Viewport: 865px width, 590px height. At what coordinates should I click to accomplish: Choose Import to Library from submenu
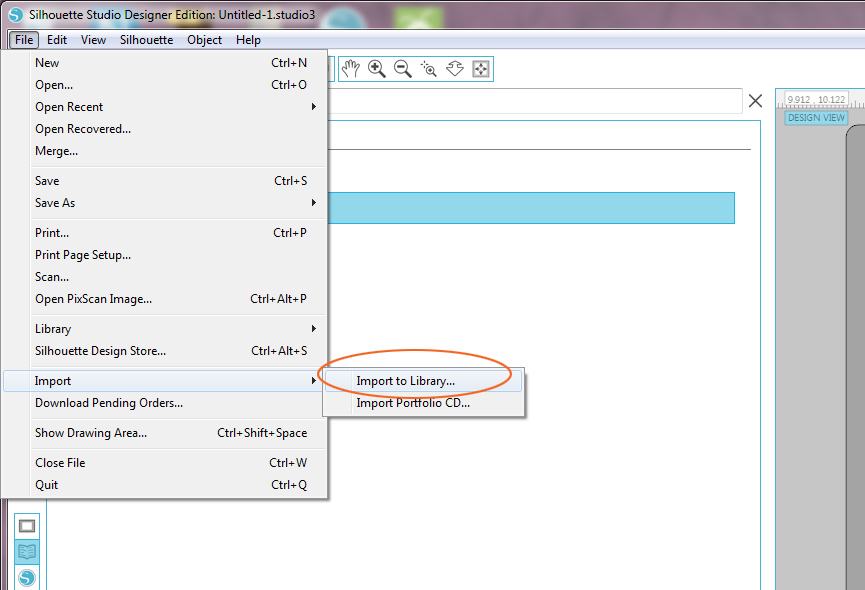pyautogui.click(x=405, y=381)
